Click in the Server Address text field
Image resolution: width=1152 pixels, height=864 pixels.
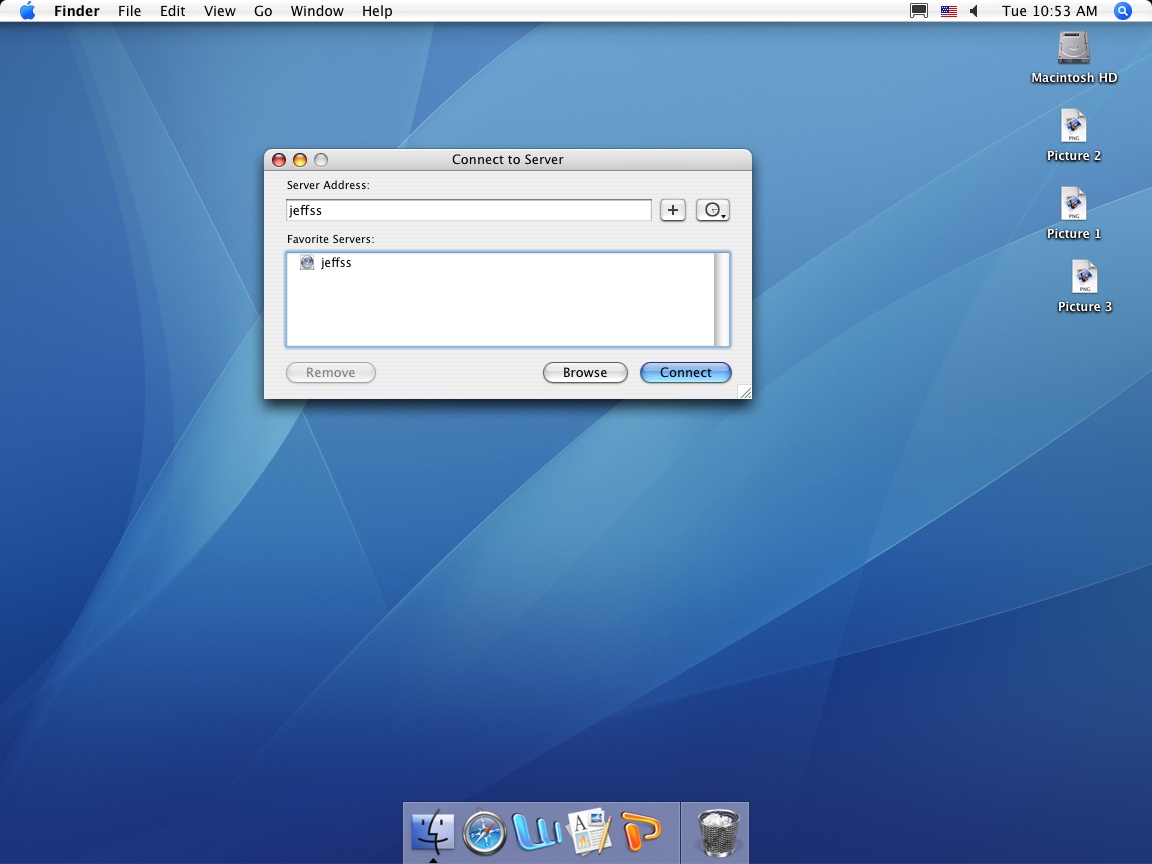tap(468, 210)
